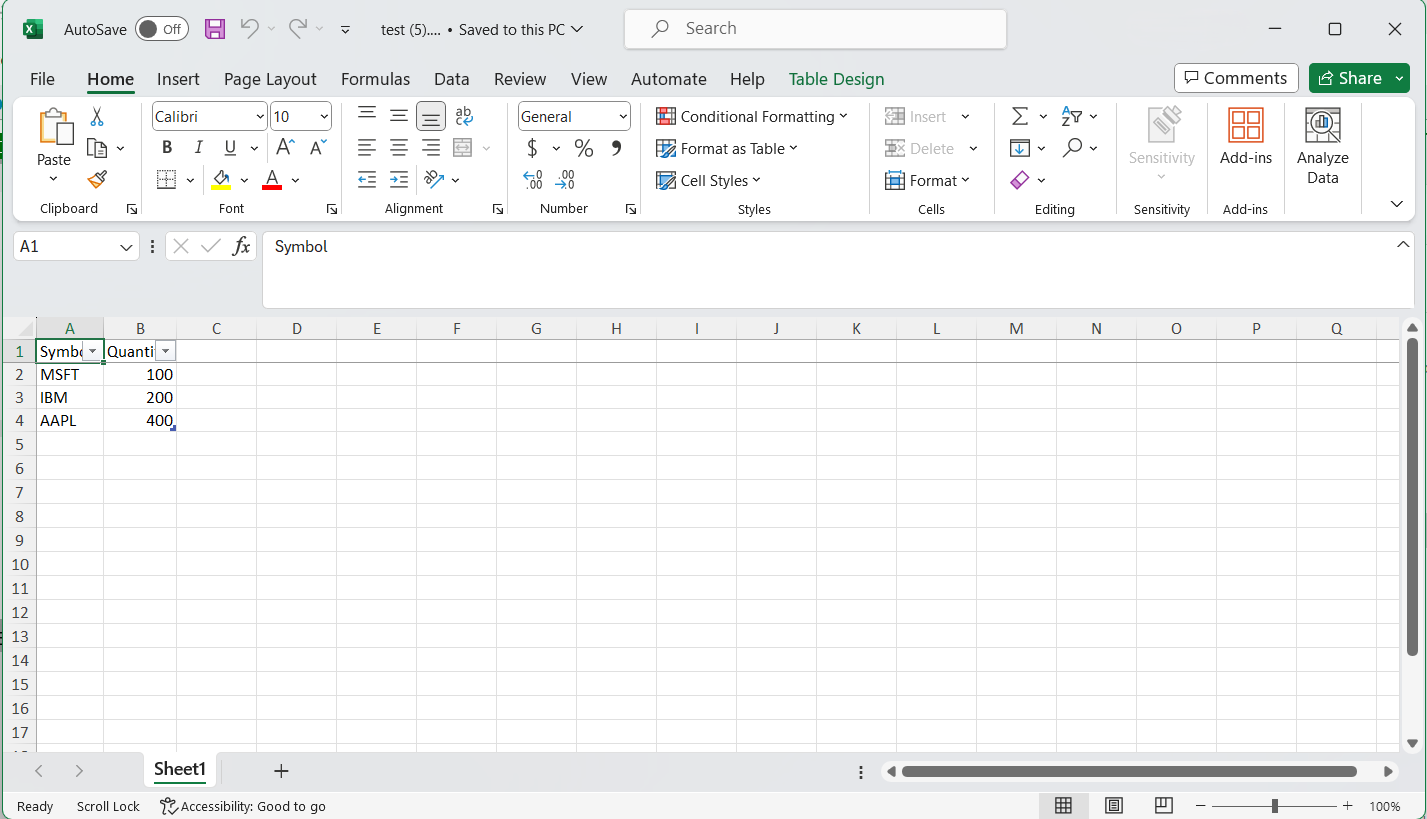
Task: Expand the Number Format dropdown showing General
Action: point(621,116)
